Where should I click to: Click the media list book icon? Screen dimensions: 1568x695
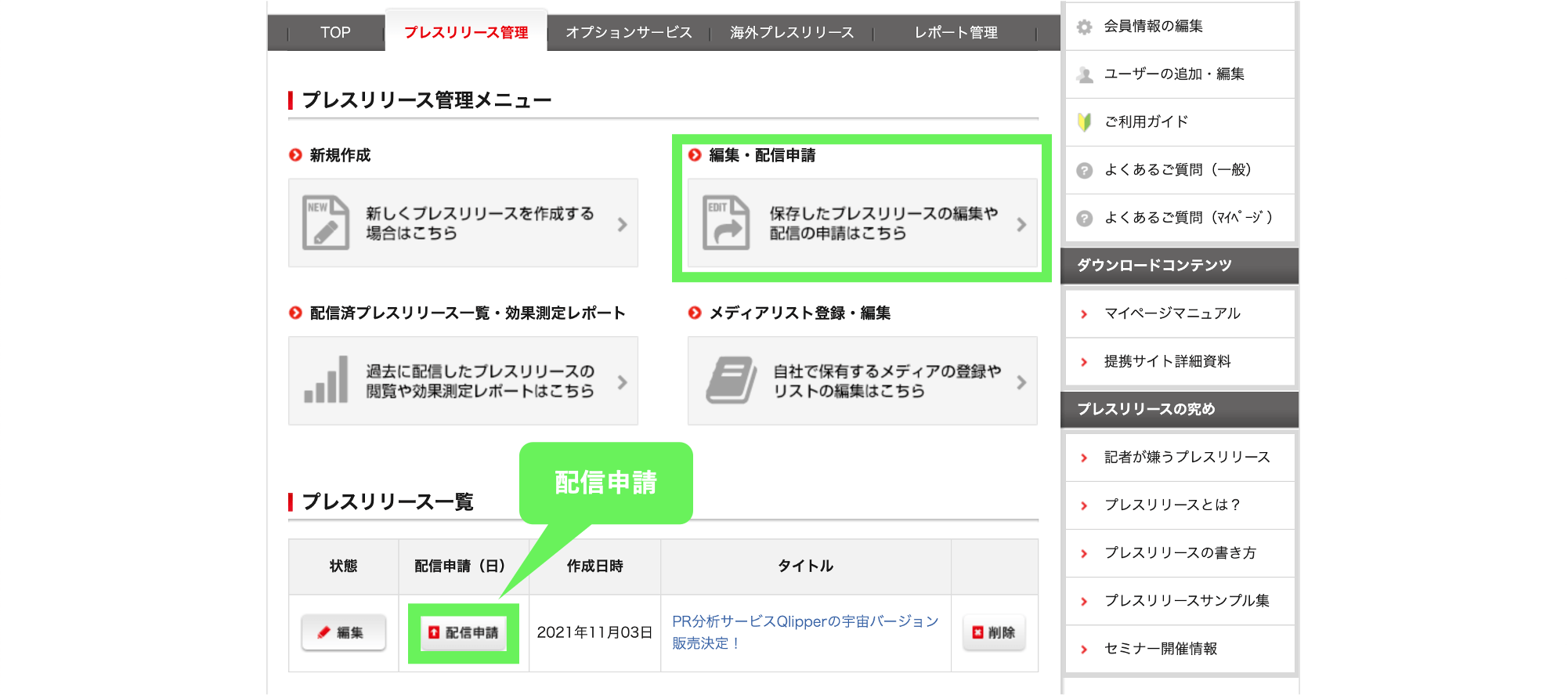(x=731, y=381)
